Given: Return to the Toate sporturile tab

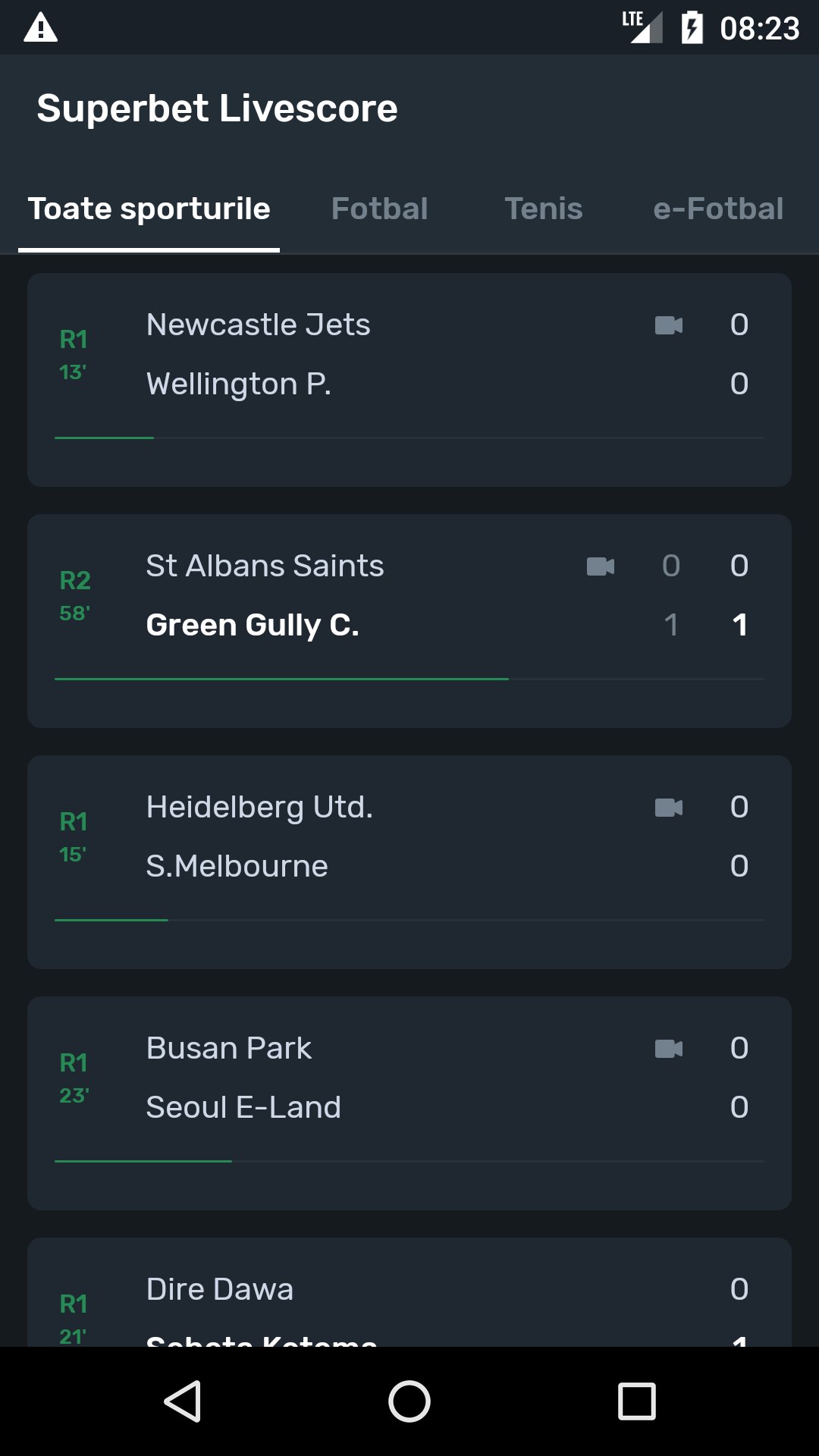Looking at the screenshot, I should [149, 209].
